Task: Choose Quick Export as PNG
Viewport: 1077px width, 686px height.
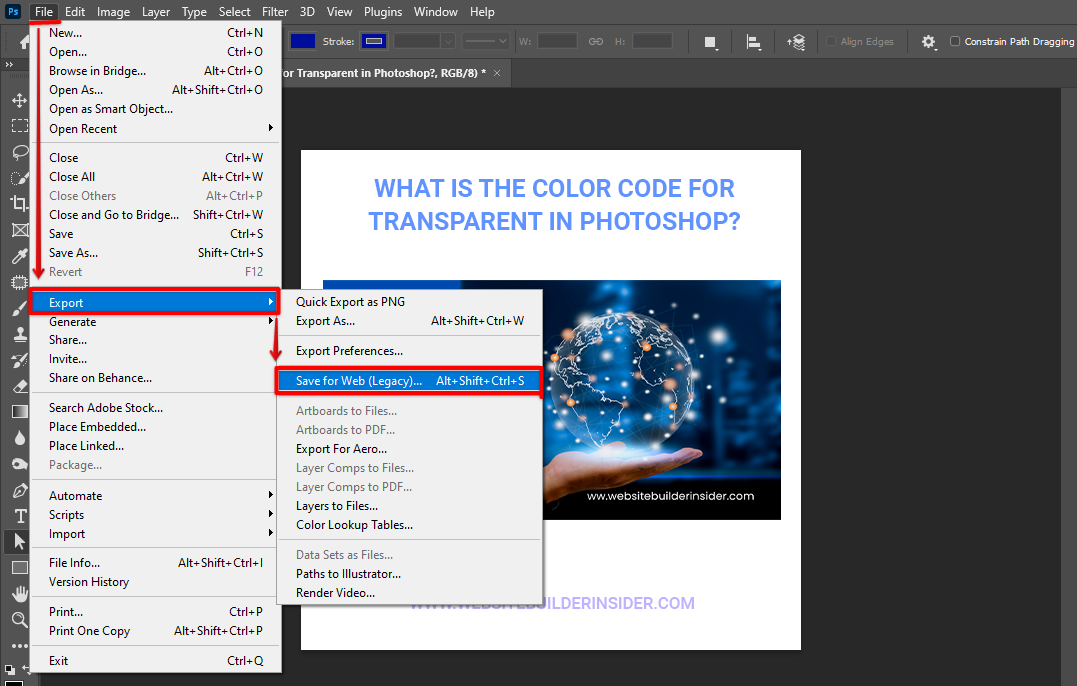Action: click(x=350, y=302)
